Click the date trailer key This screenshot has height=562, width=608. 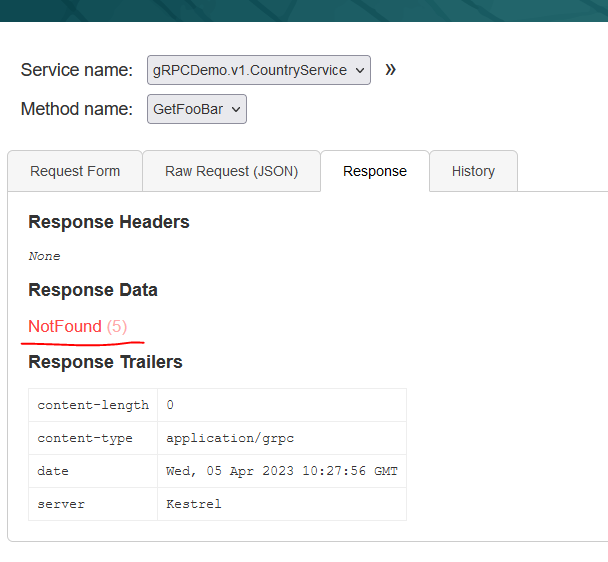tap(53, 471)
